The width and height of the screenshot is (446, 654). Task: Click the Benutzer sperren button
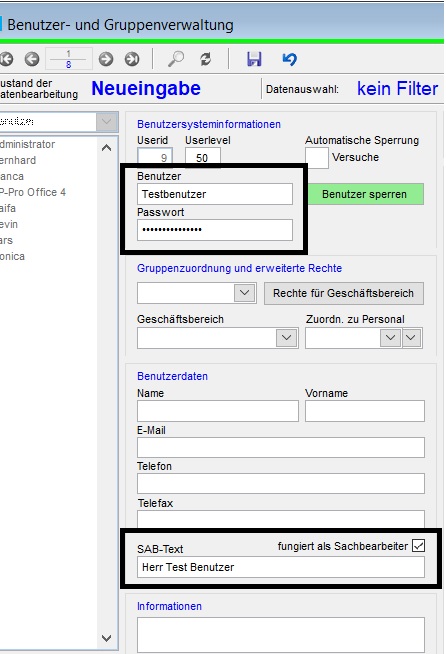pos(364,194)
